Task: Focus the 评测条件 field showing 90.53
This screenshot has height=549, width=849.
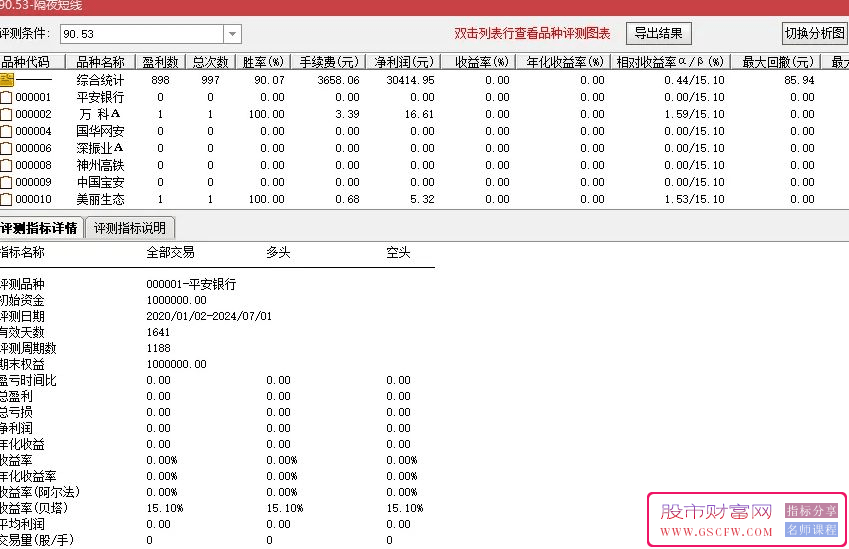Action: pyautogui.click(x=142, y=34)
